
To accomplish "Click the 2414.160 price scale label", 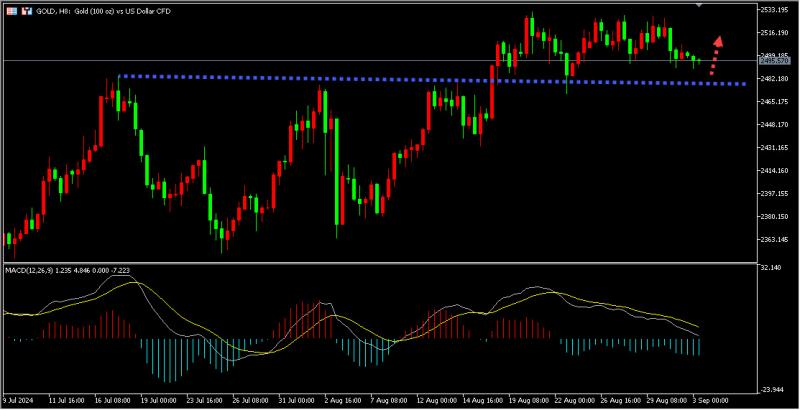I will tap(772, 170).
